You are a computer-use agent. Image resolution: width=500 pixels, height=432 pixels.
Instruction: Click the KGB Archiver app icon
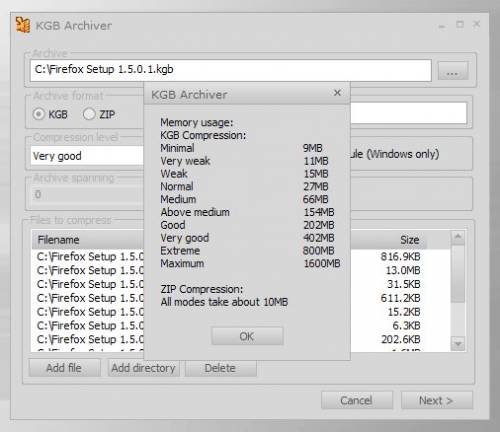click(23, 25)
